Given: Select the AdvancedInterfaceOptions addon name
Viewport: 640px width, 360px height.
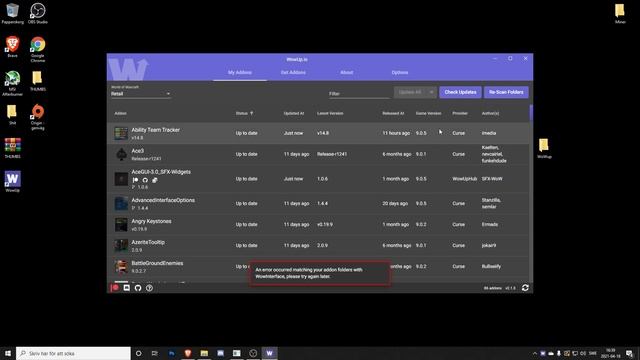Looking at the screenshot, I should point(163,200).
